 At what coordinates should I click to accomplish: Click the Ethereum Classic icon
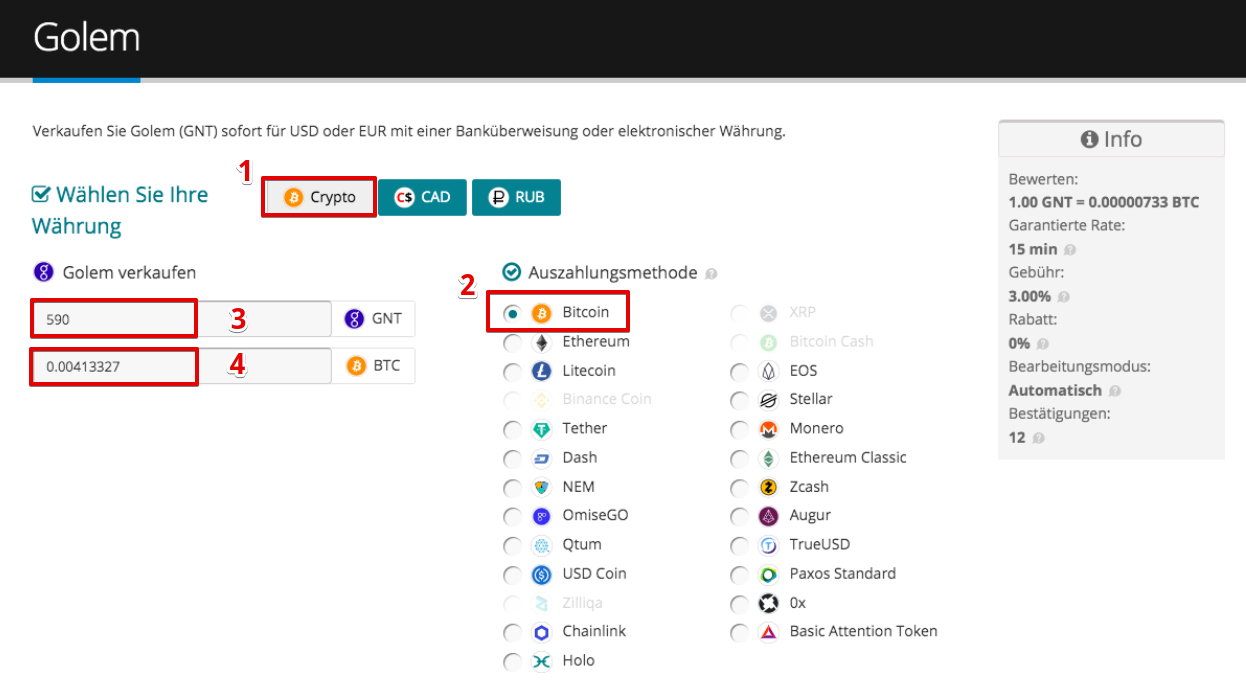(769, 458)
